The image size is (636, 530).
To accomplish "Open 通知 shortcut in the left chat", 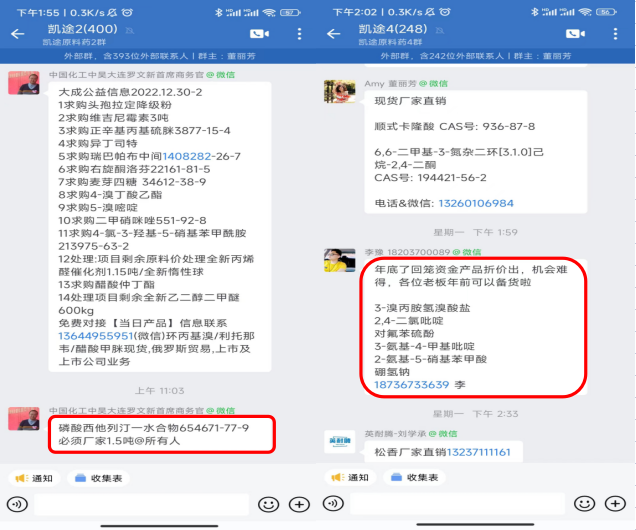I will click(x=34, y=479).
